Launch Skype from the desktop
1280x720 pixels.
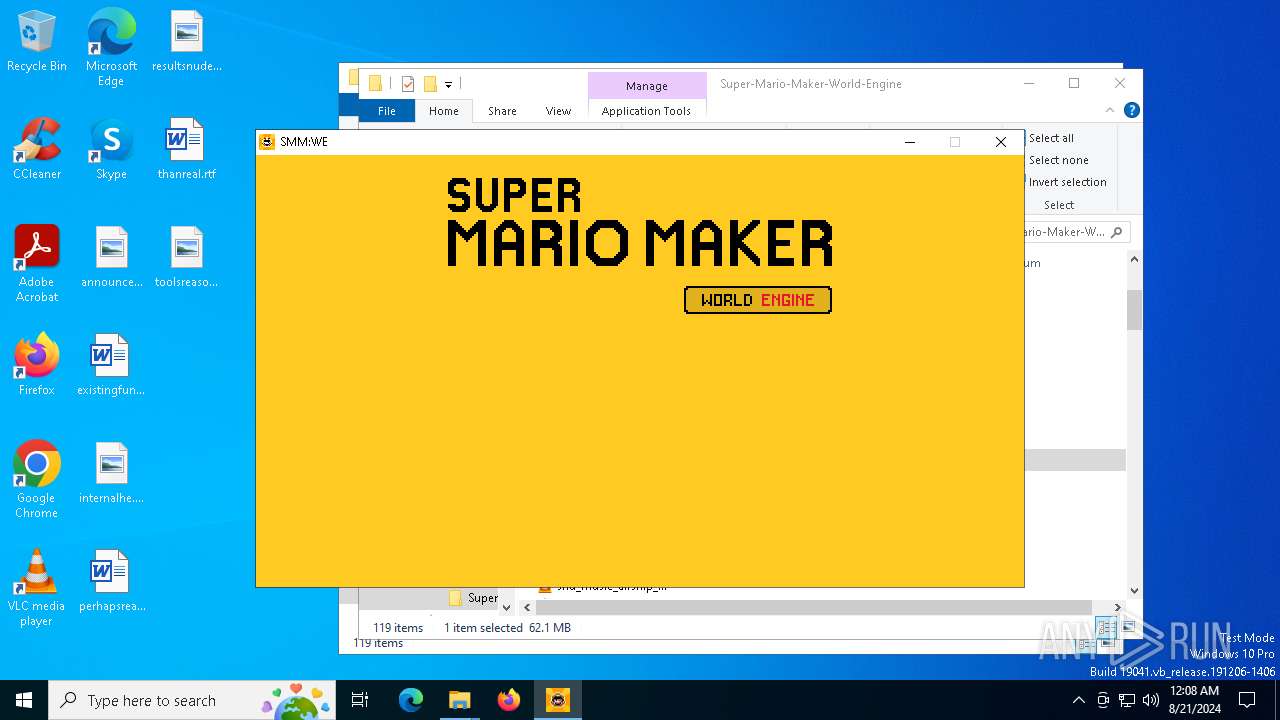coord(111,150)
